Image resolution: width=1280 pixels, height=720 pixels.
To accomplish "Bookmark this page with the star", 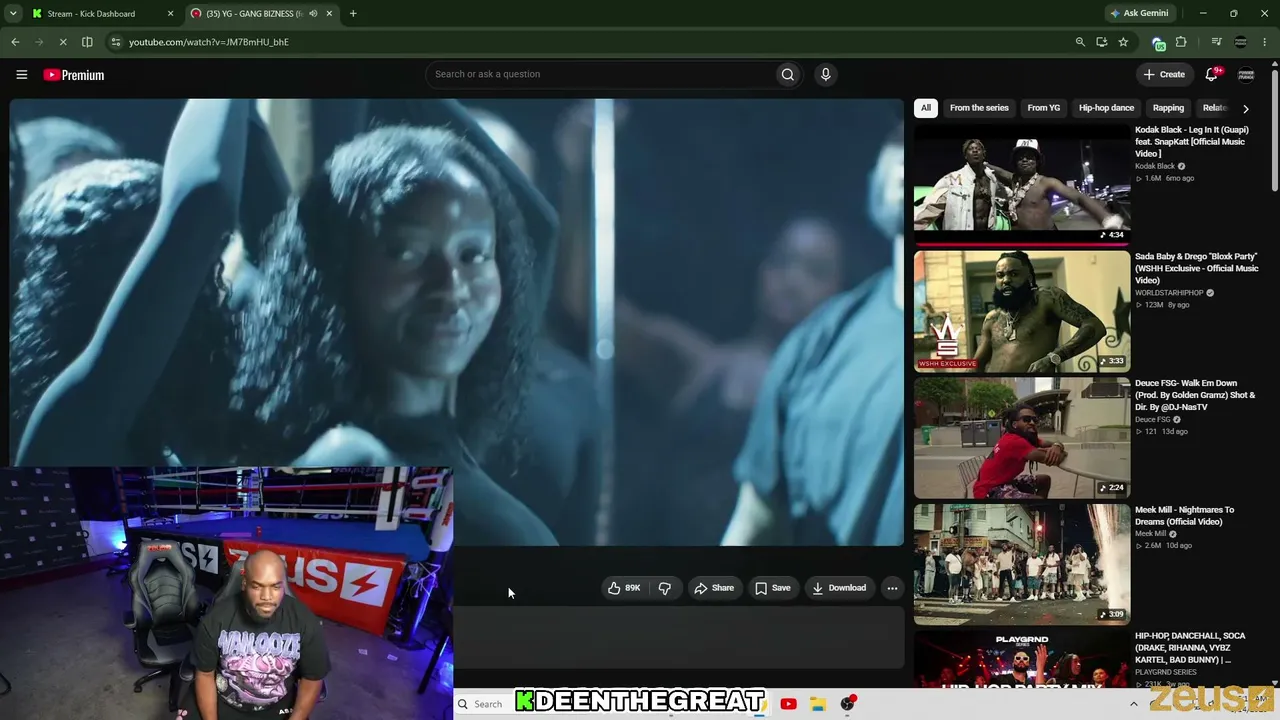I will tap(1124, 42).
